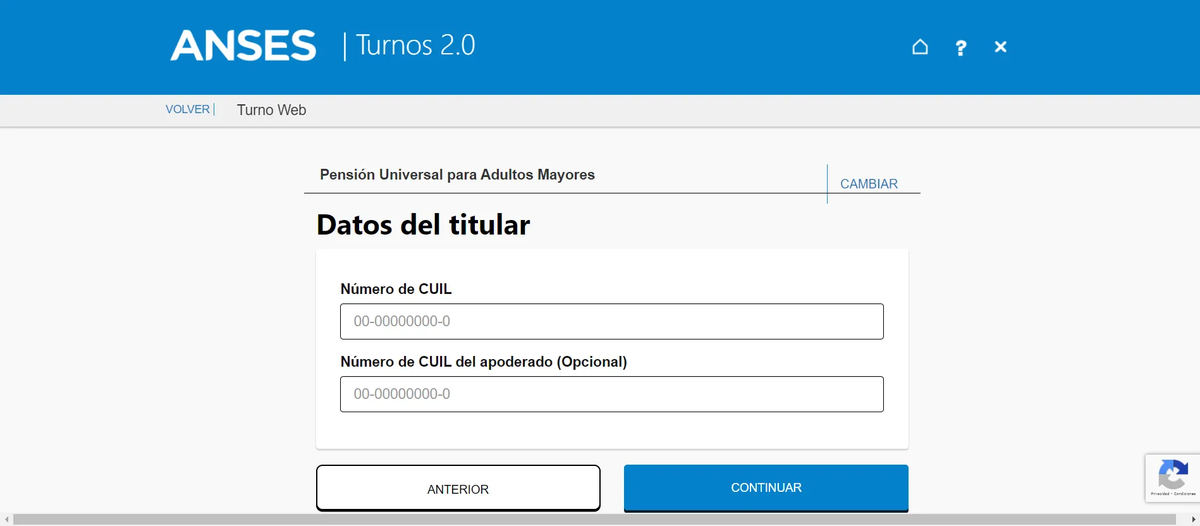Go back using the VOLVER link
1200x526 pixels.
[x=188, y=109]
